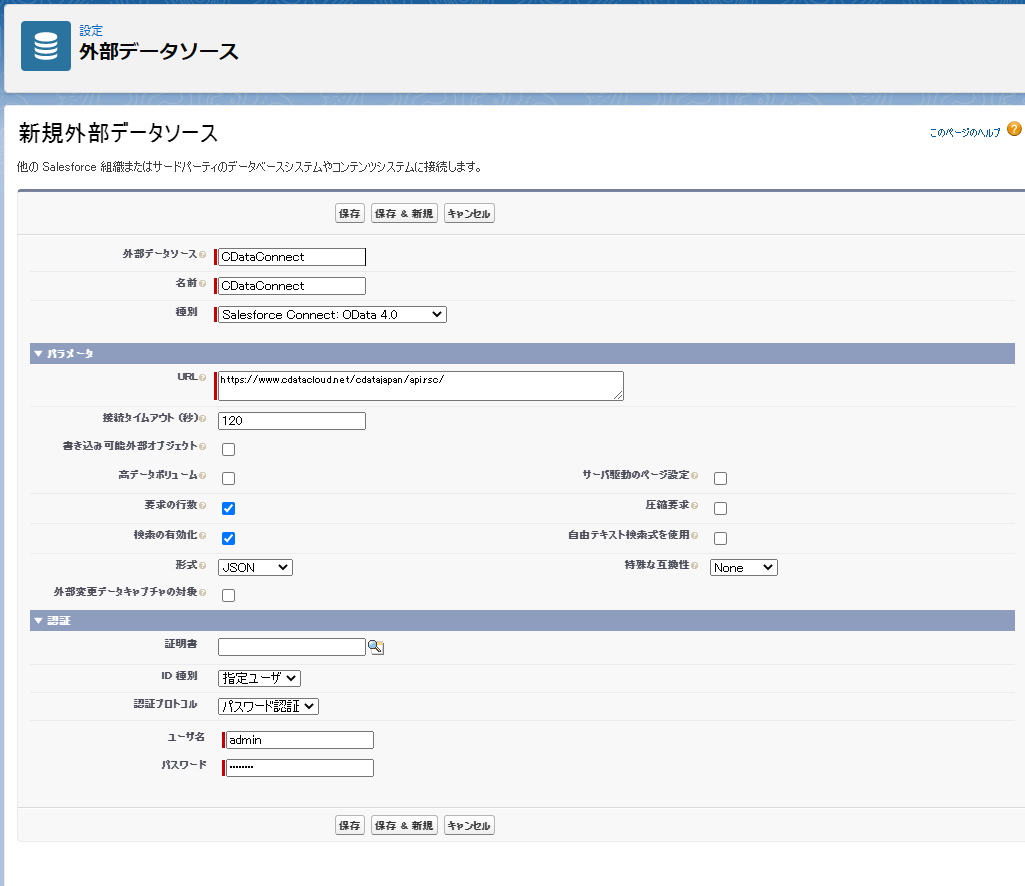Collapse the パラメータ section

(36, 353)
